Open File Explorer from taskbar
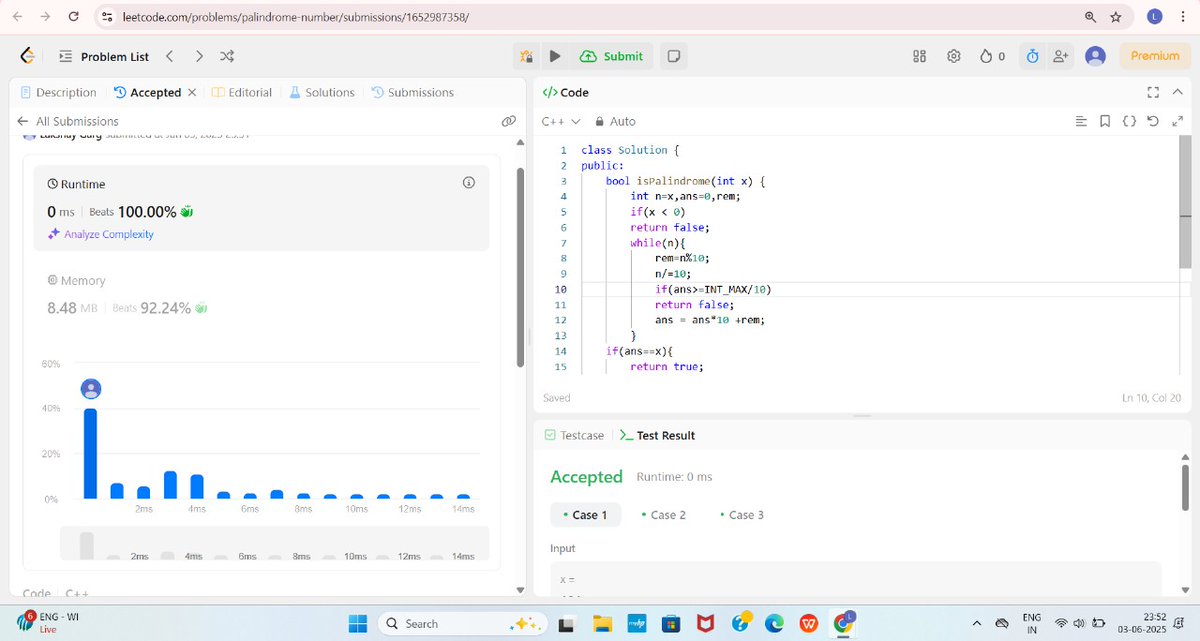The height and width of the screenshot is (641, 1200). 601,623
